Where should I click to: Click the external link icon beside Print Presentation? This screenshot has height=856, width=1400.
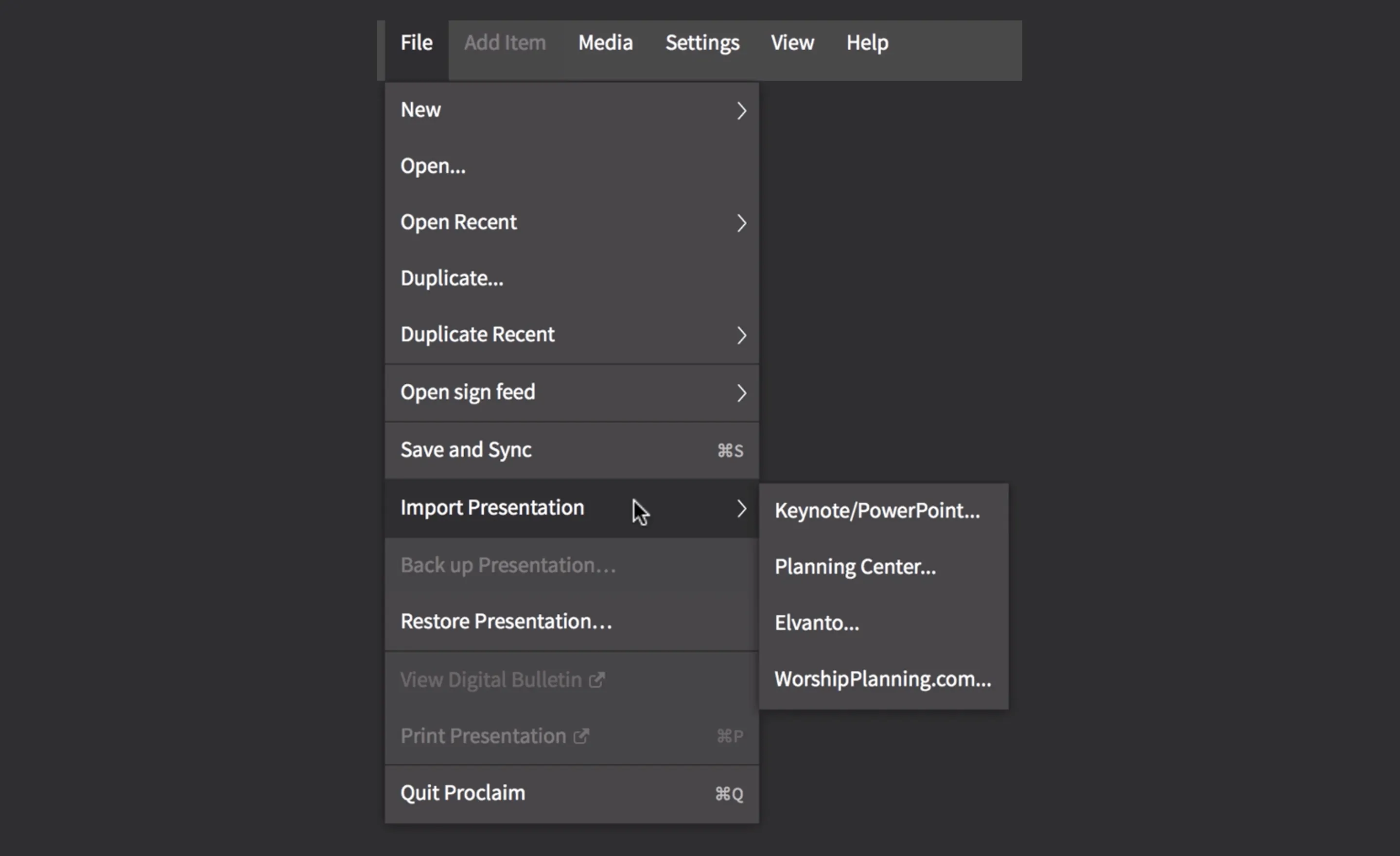point(581,735)
